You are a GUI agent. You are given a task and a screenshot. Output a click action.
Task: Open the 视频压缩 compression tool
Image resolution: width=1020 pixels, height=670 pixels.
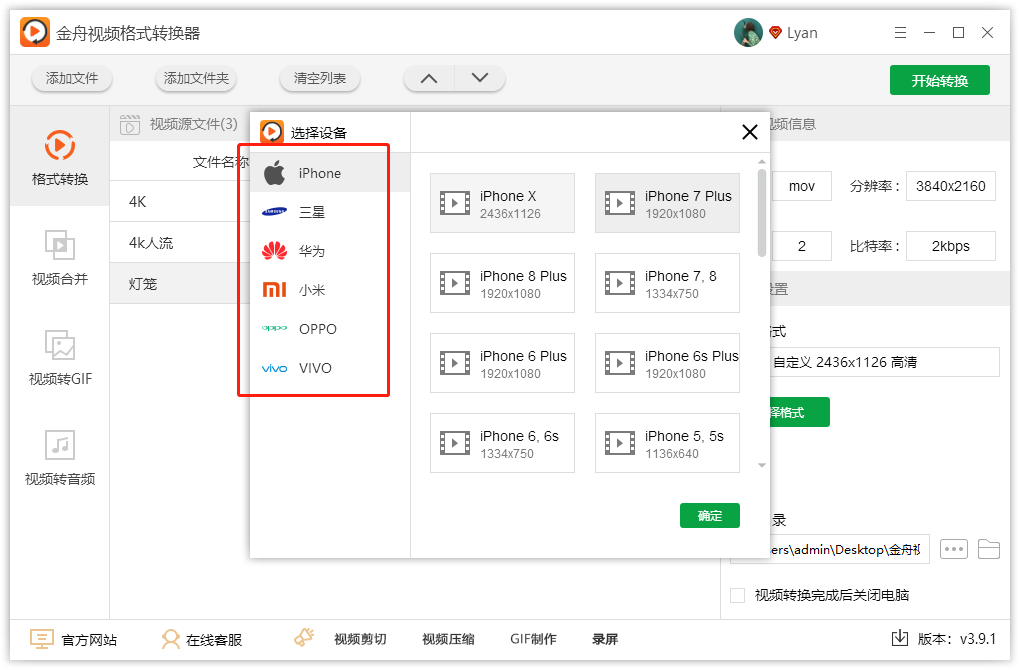click(x=447, y=638)
